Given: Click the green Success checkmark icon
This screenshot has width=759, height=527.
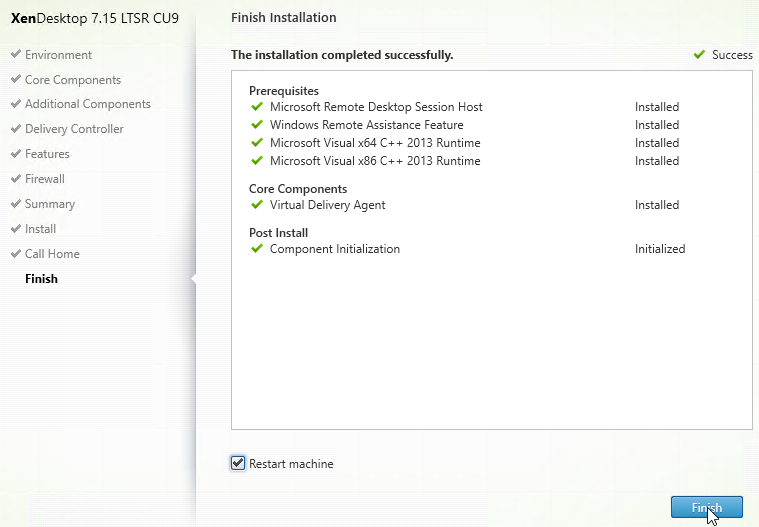Looking at the screenshot, I should pyautogui.click(x=699, y=55).
